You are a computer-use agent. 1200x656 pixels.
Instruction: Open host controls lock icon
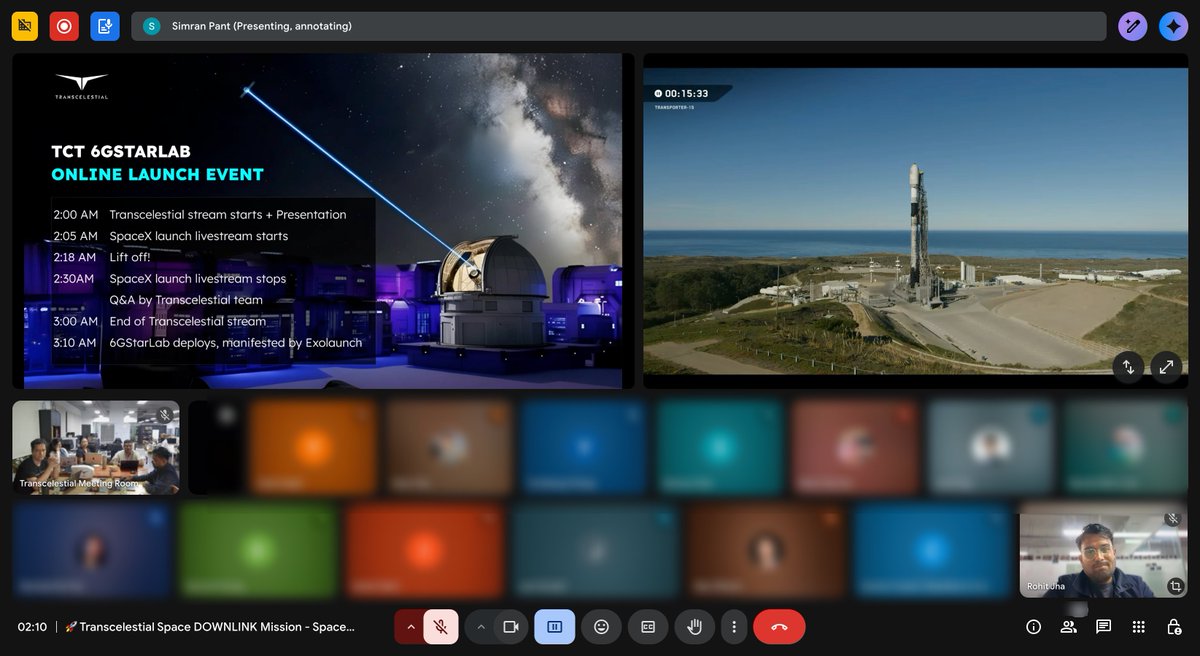pyautogui.click(x=1174, y=627)
